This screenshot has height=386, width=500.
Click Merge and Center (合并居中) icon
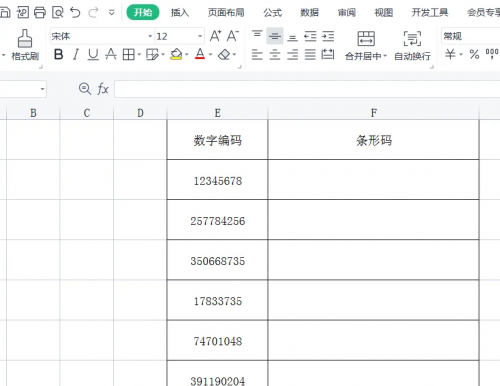366,39
